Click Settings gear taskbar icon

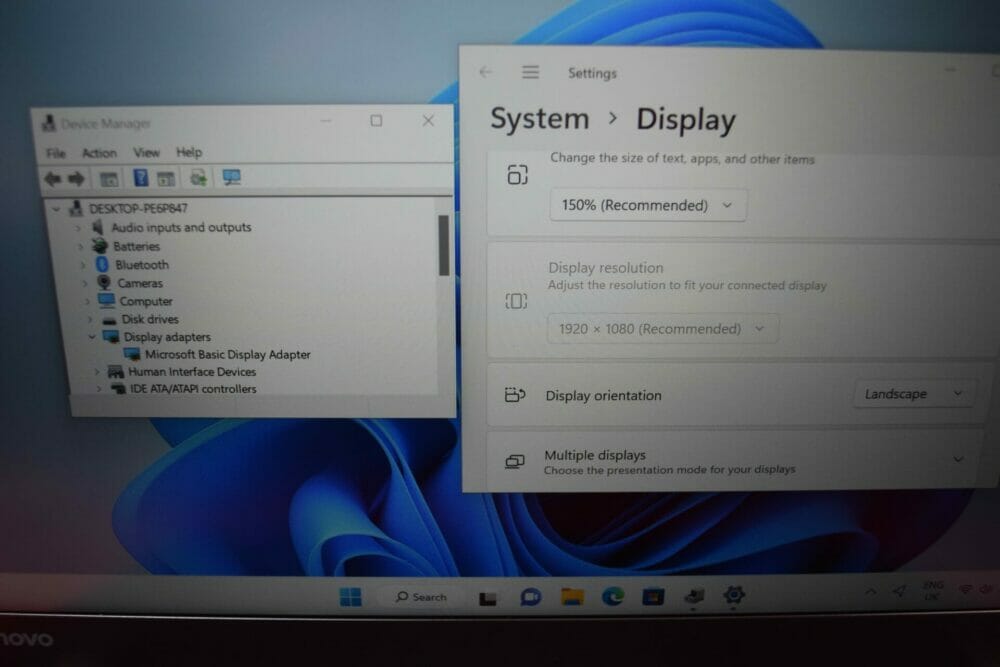pyautogui.click(x=734, y=594)
